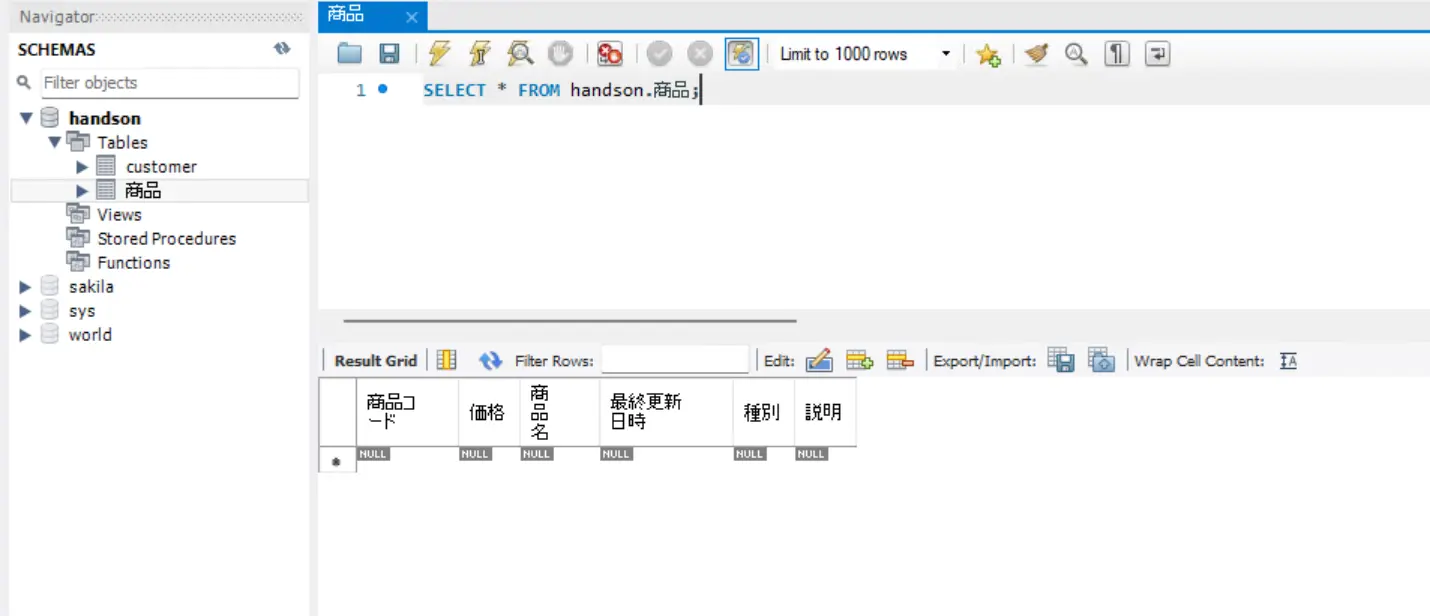Screen dimensions: 1430x616
Task: Toggle auto-commit mode button
Action: tap(741, 54)
